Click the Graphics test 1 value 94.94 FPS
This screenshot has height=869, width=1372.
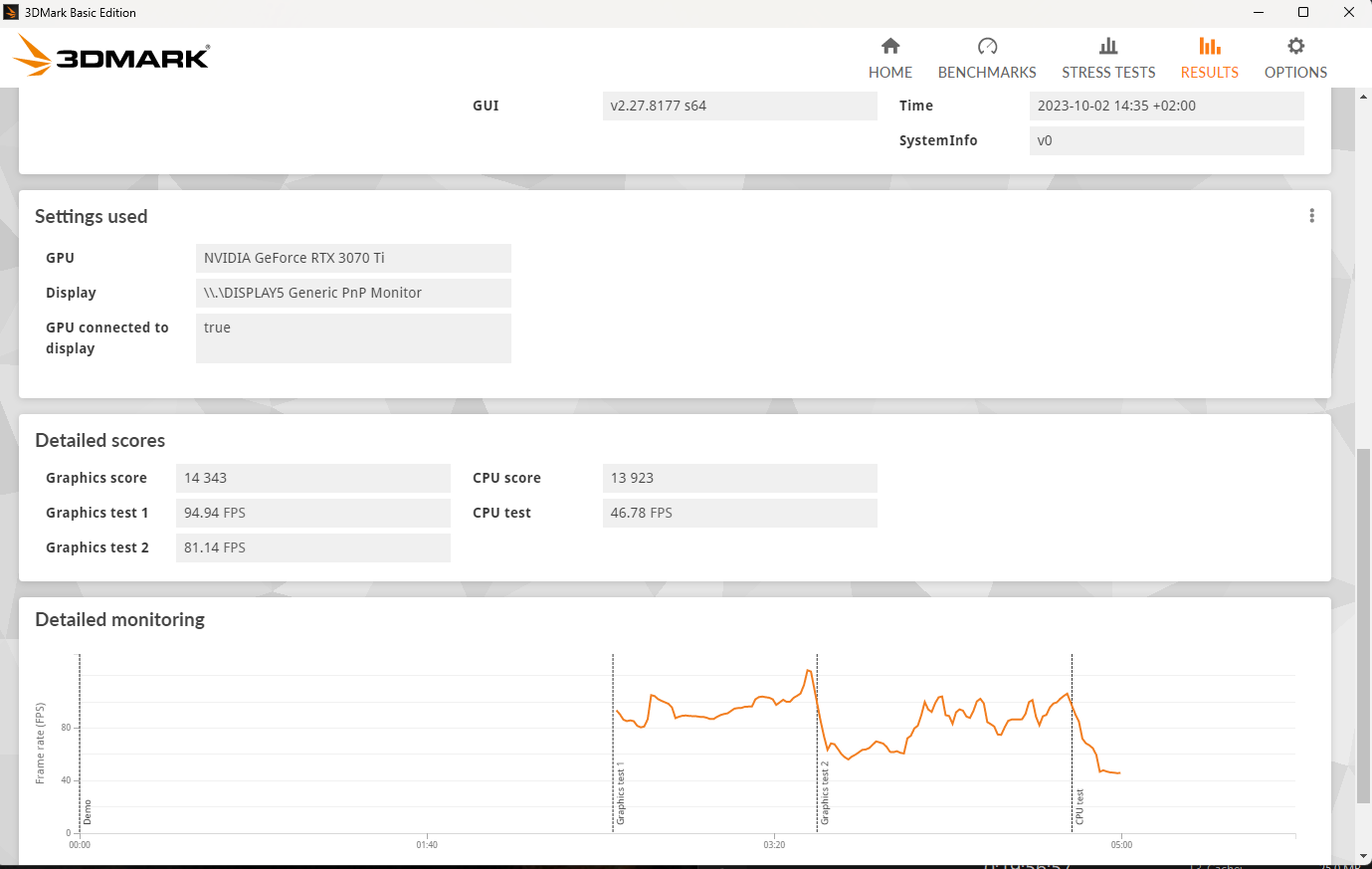tap(313, 513)
